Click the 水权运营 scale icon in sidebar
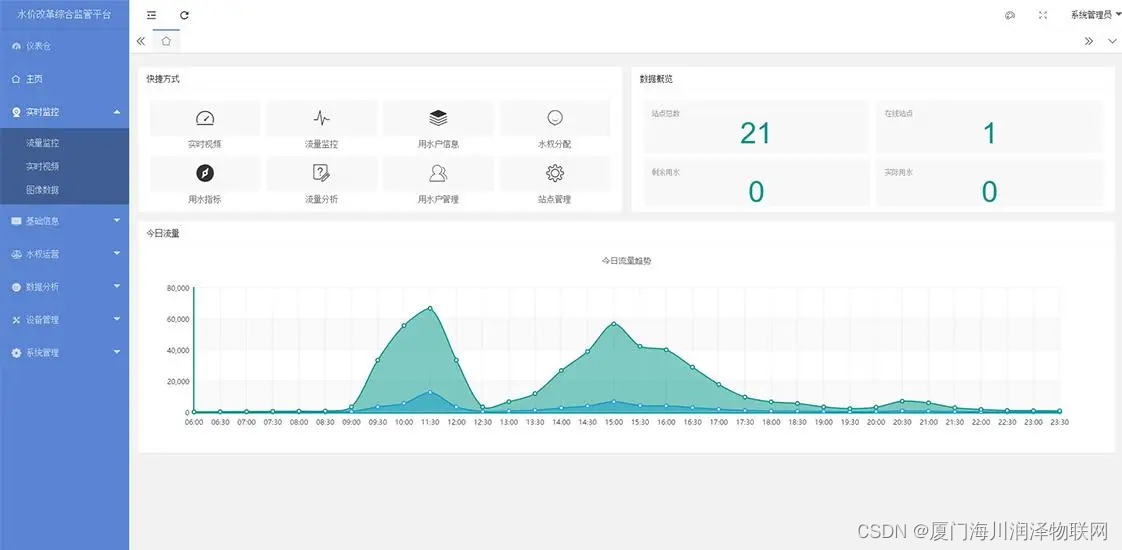 (16, 254)
